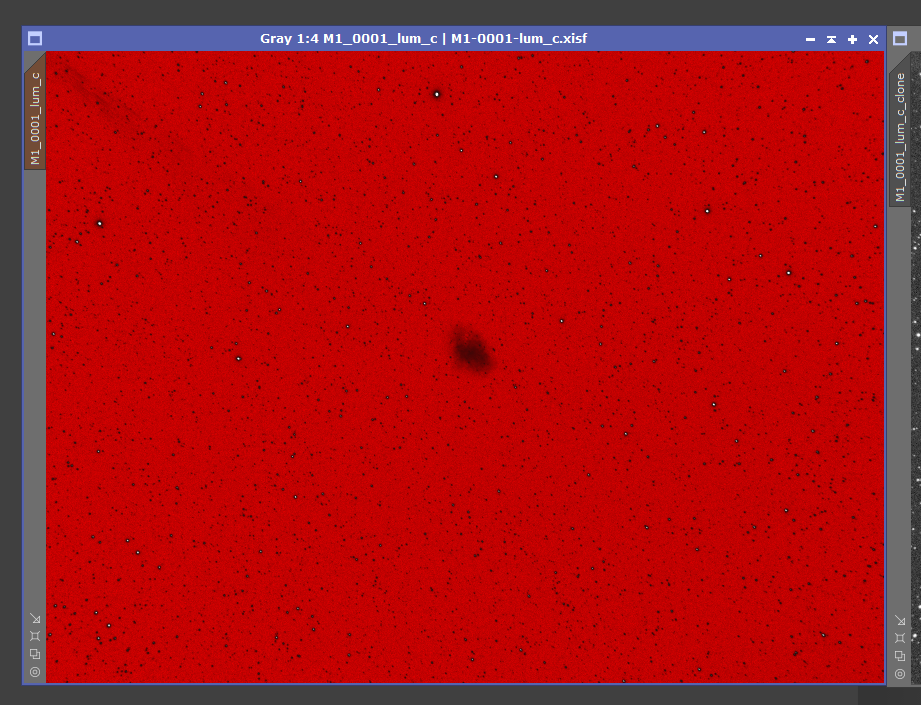Screen dimensions: 921x705
Task: Click the fit-view icon in clone window
Action: (900, 637)
